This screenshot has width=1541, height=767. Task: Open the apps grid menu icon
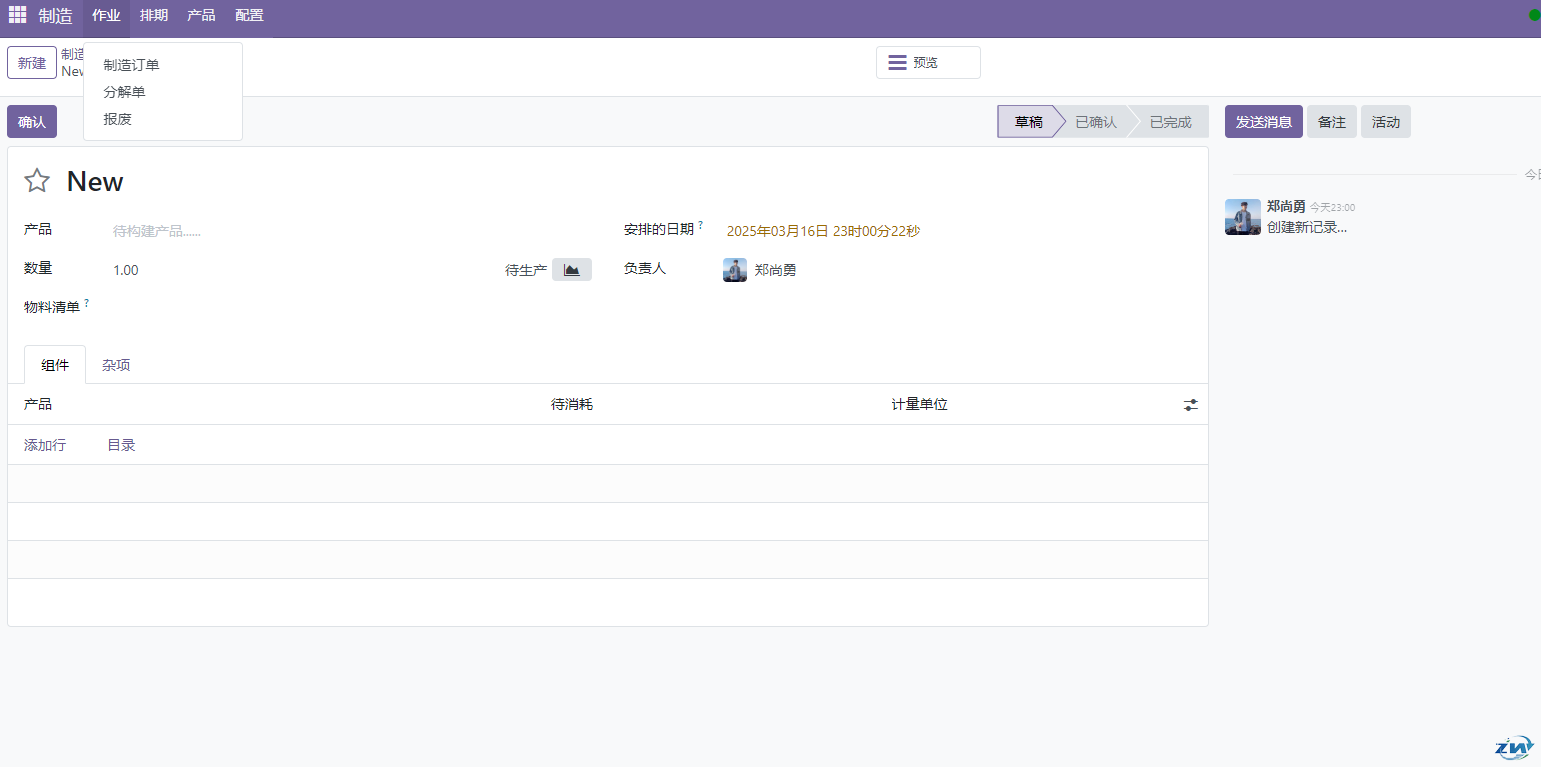18,15
